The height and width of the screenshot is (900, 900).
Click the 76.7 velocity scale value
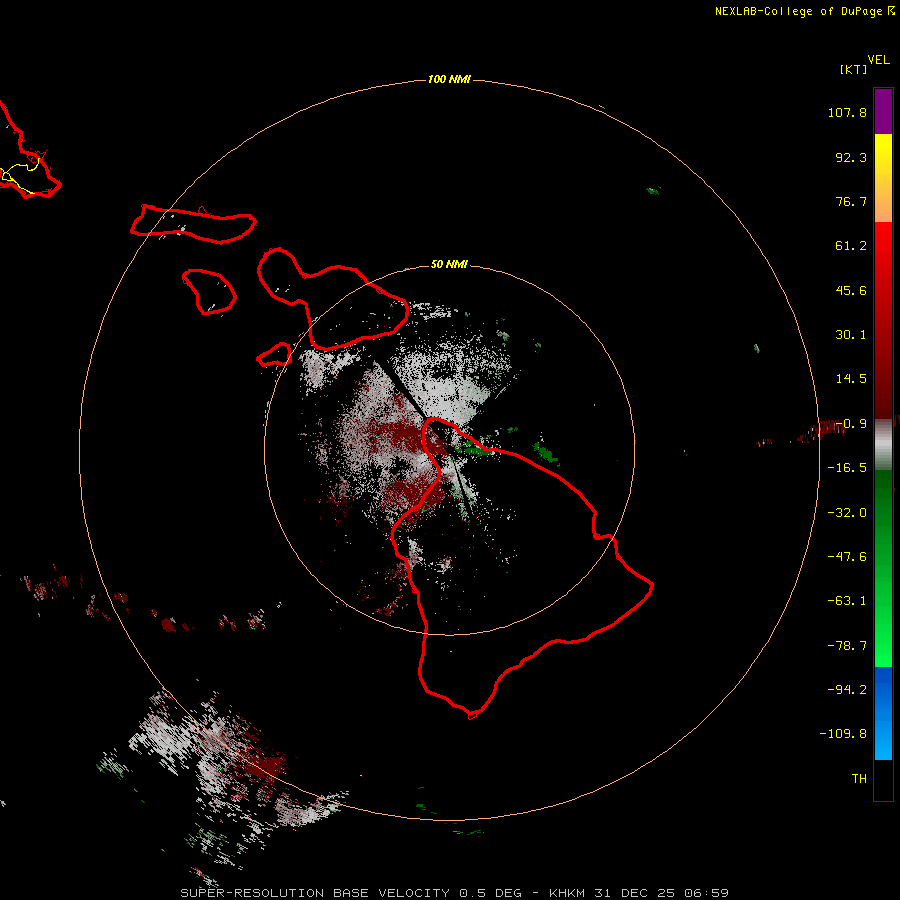click(851, 201)
